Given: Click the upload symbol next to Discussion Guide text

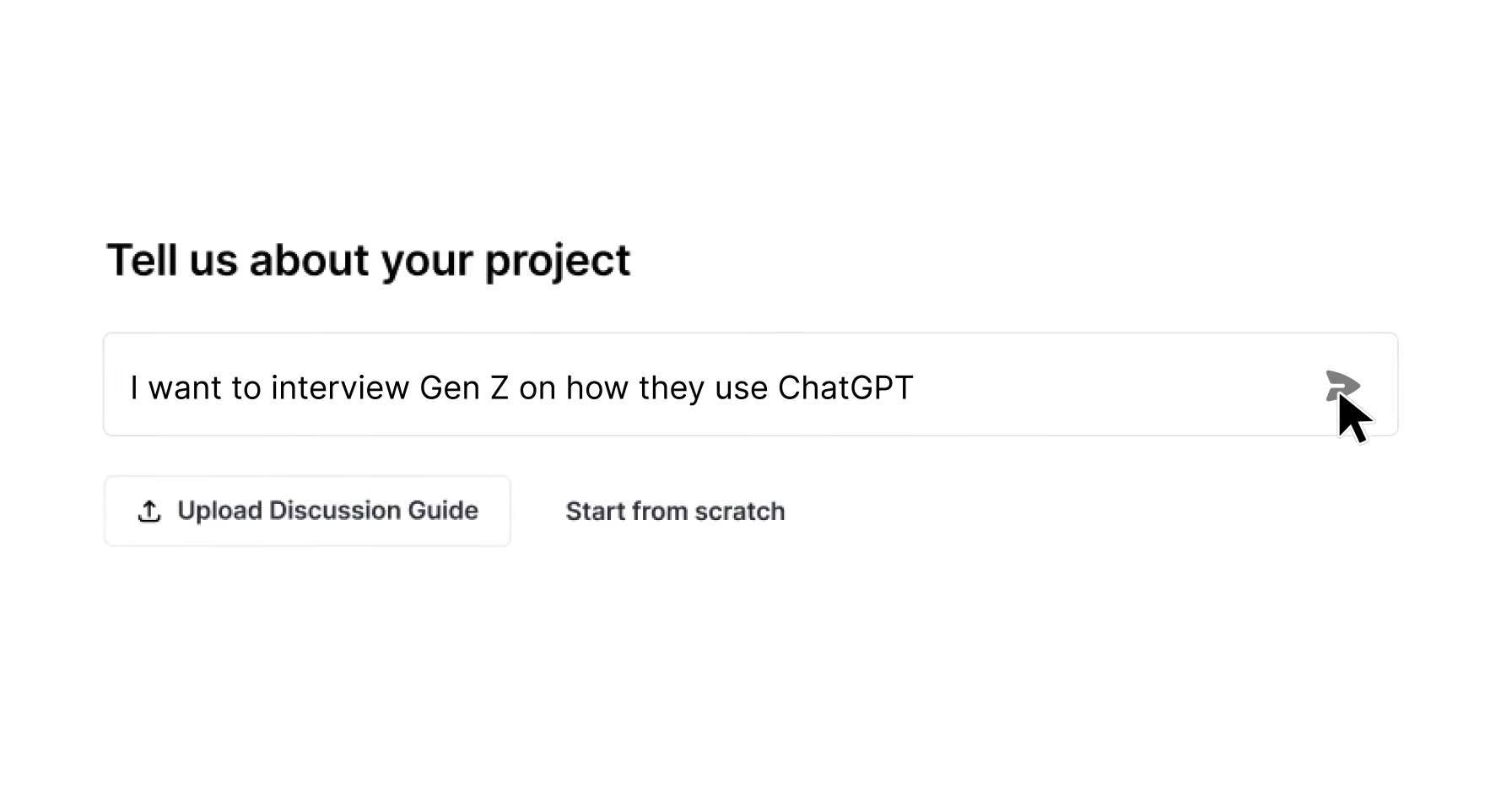Looking at the screenshot, I should [148, 511].
